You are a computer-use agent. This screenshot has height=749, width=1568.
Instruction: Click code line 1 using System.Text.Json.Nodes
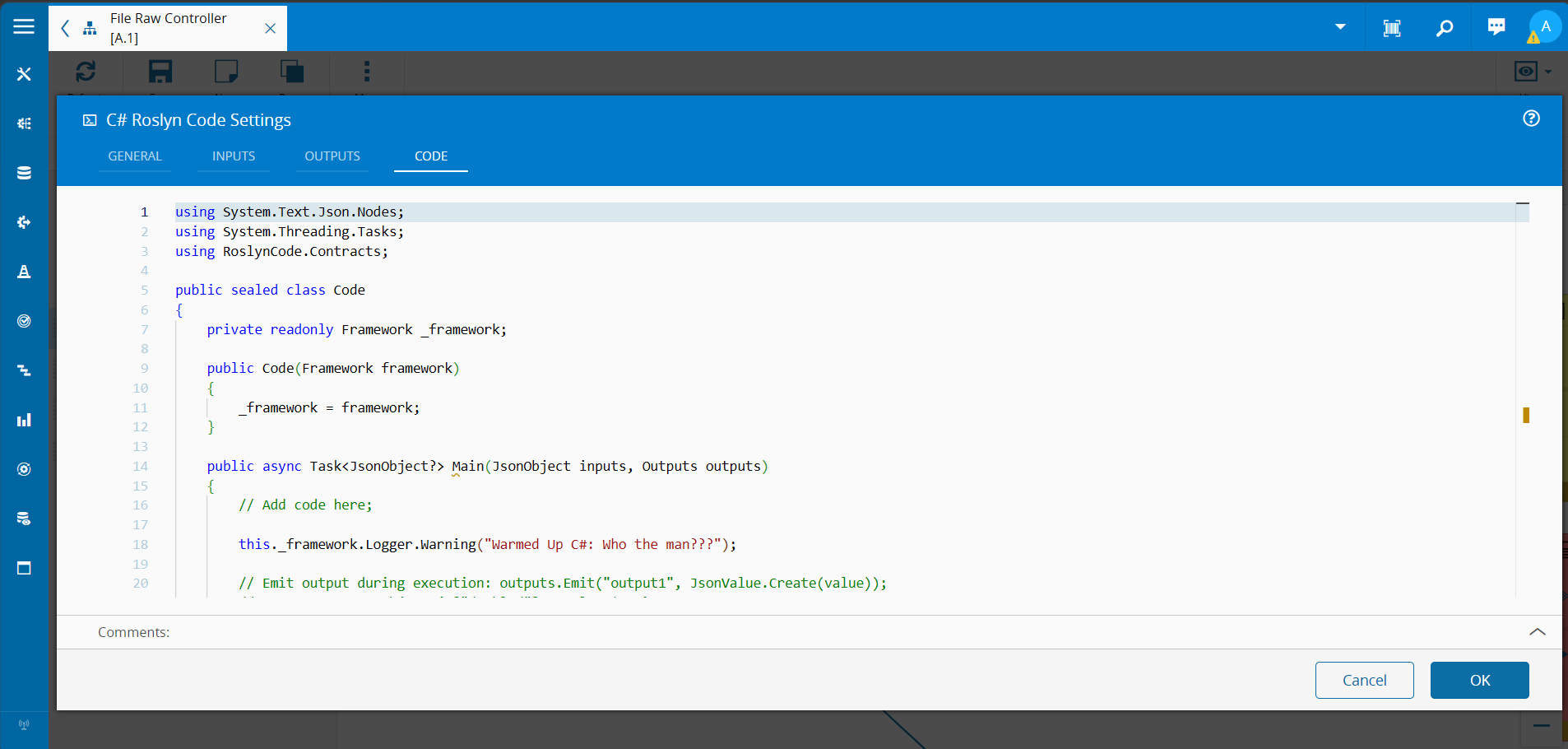[290, 212]
